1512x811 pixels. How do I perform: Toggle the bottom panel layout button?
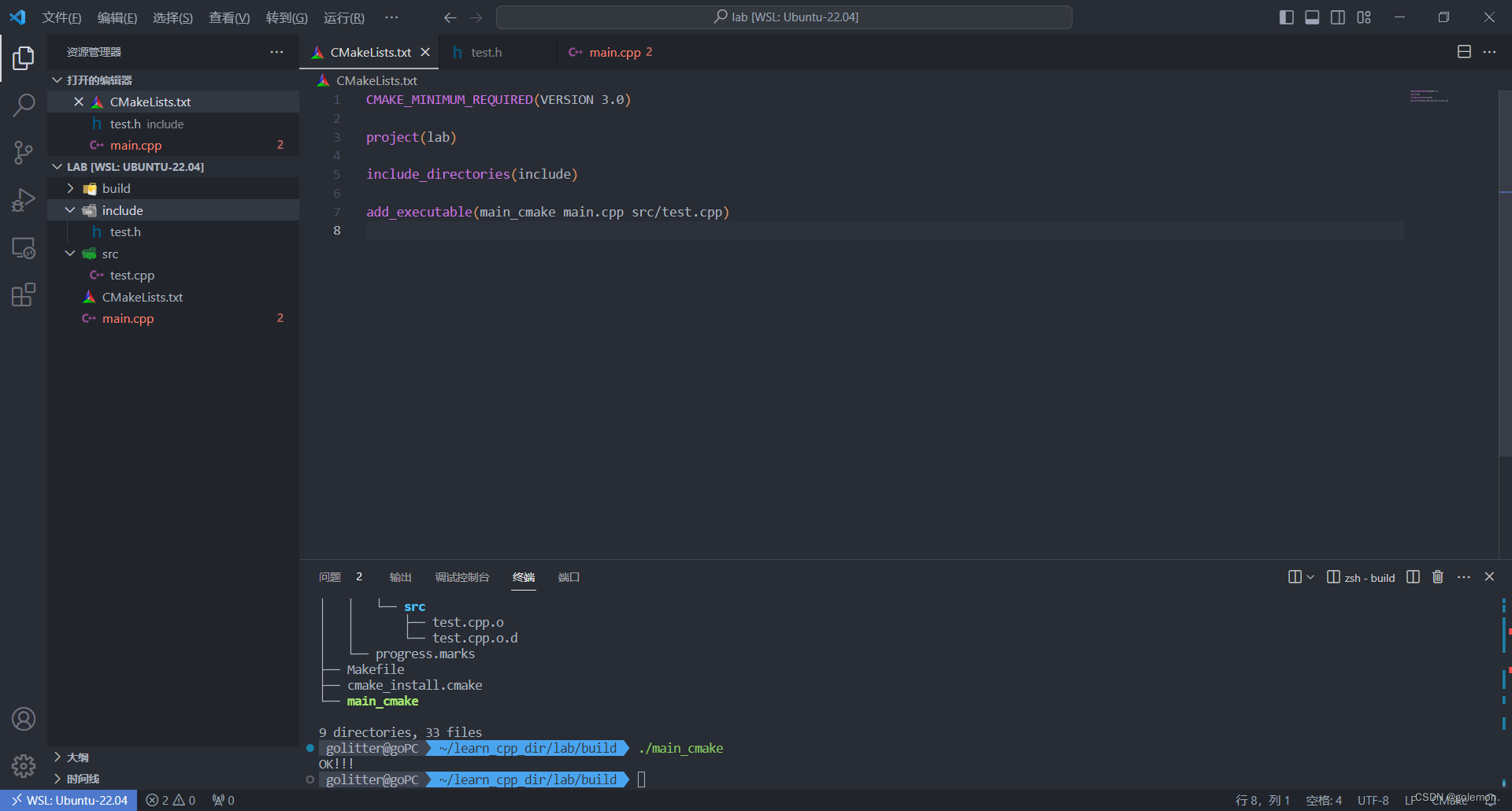click(1312, 17)
